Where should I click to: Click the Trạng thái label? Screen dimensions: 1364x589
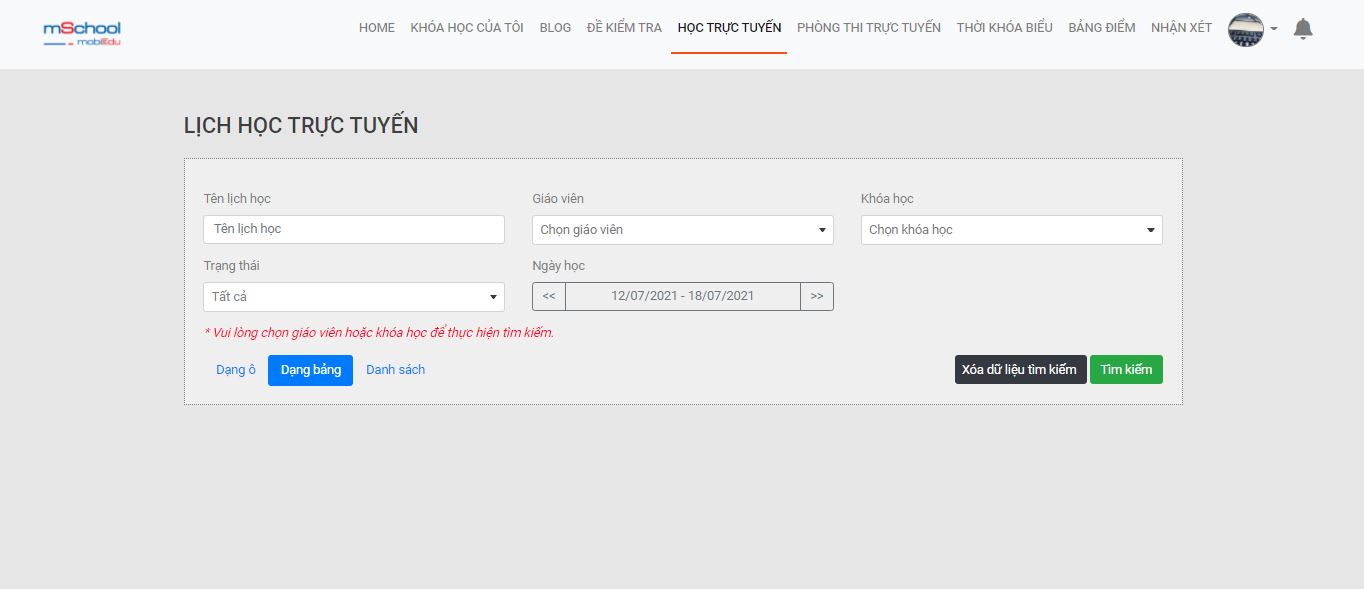click(x=232, y=266)
